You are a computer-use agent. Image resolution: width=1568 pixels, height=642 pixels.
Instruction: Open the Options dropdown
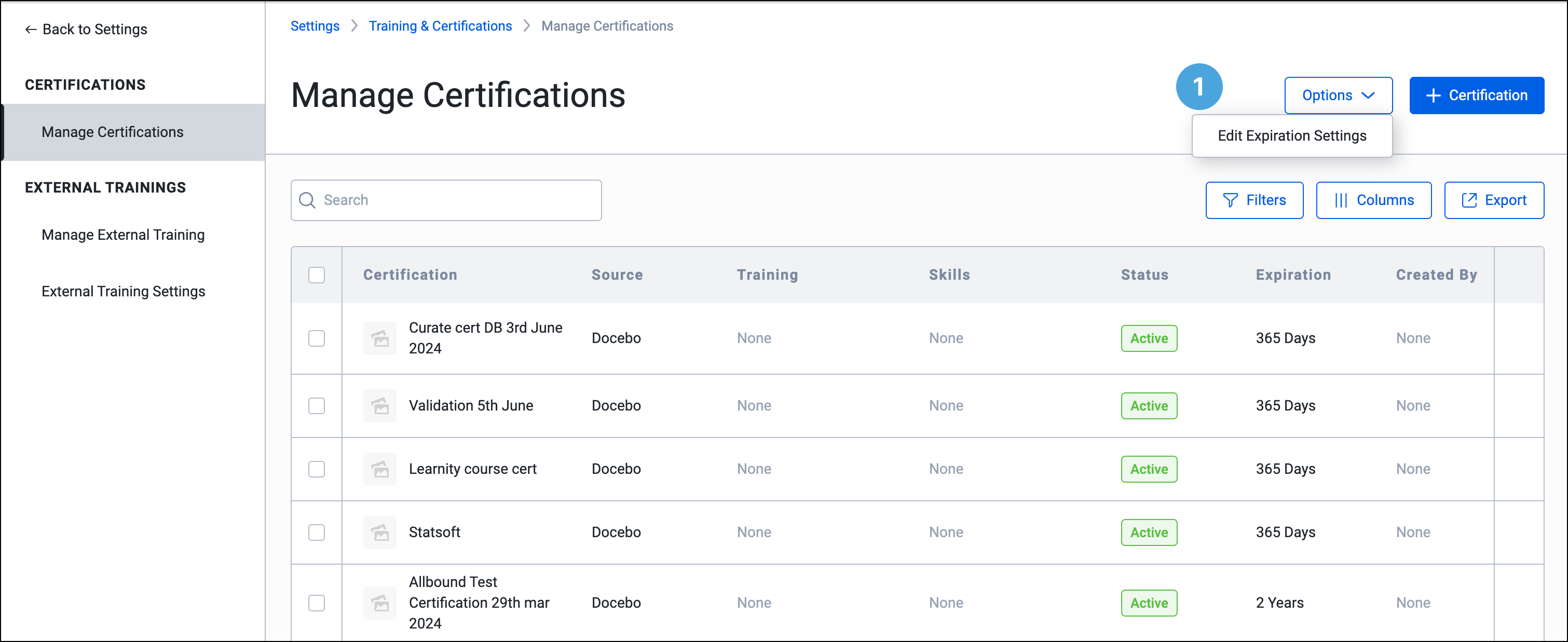click(1338, 95)
